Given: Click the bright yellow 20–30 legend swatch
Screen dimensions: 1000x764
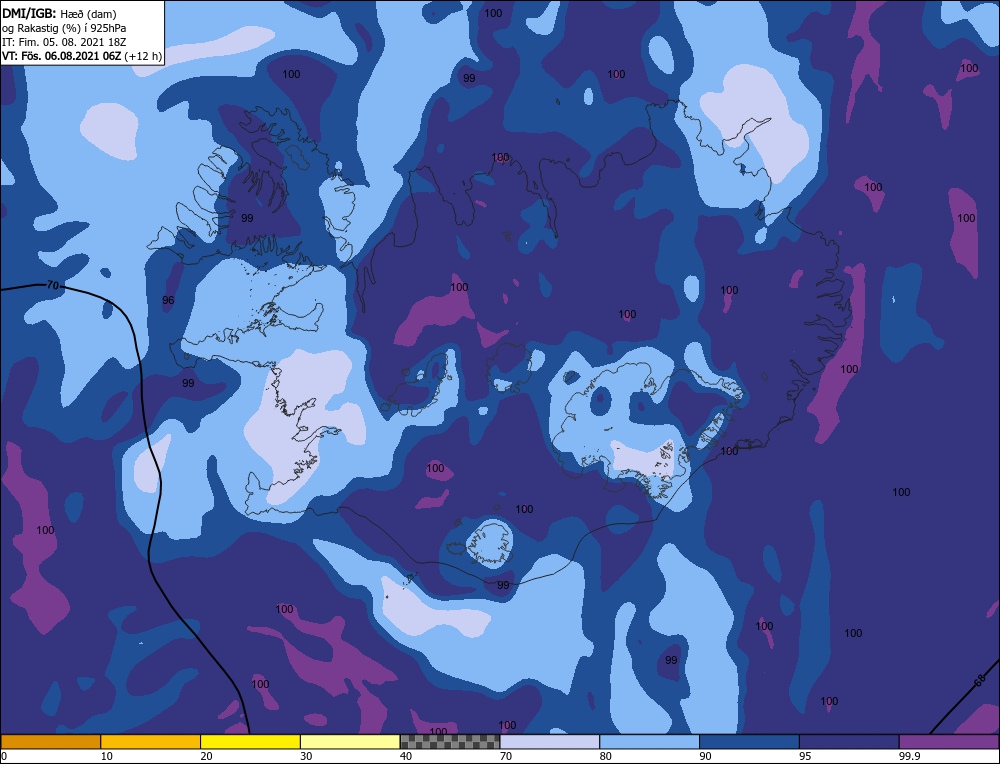Looking at the screenshot, I should (x=250, y=741).
